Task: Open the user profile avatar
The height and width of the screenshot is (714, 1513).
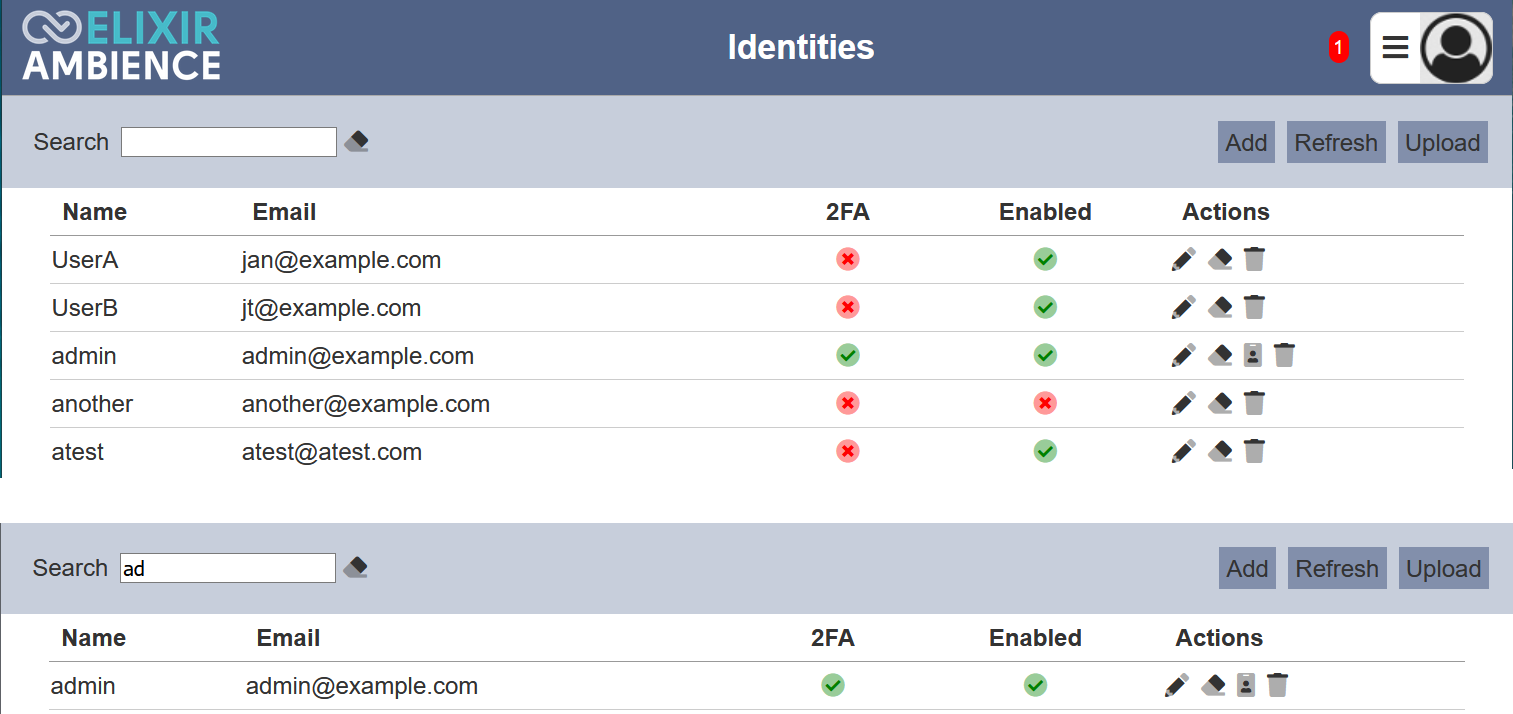Action: pyautogui.click(x=1456, y=48)
